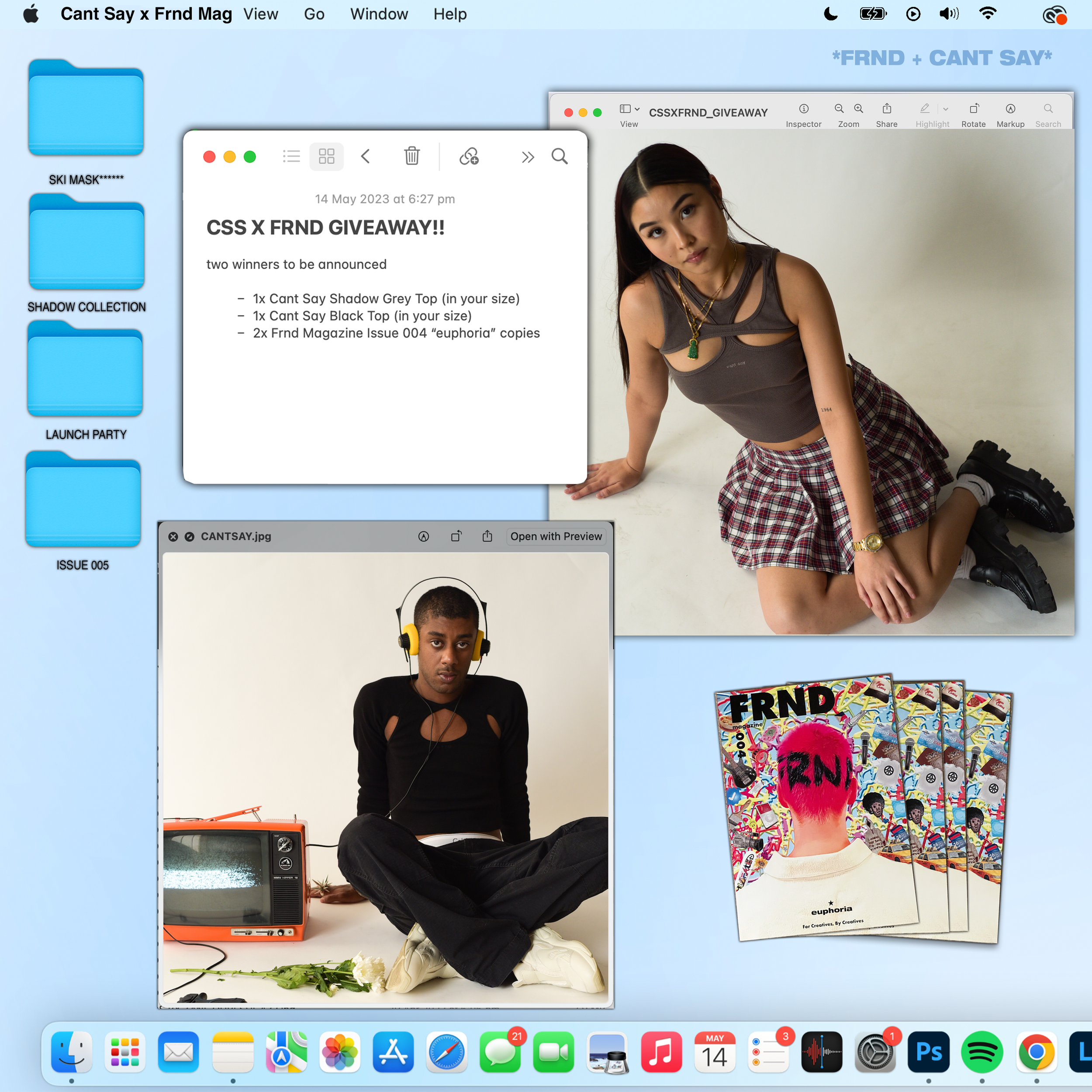Screen dimensions: 1092x1092
Task: Click the Inspector icon in Preview
Action: [x=803, y=108]
